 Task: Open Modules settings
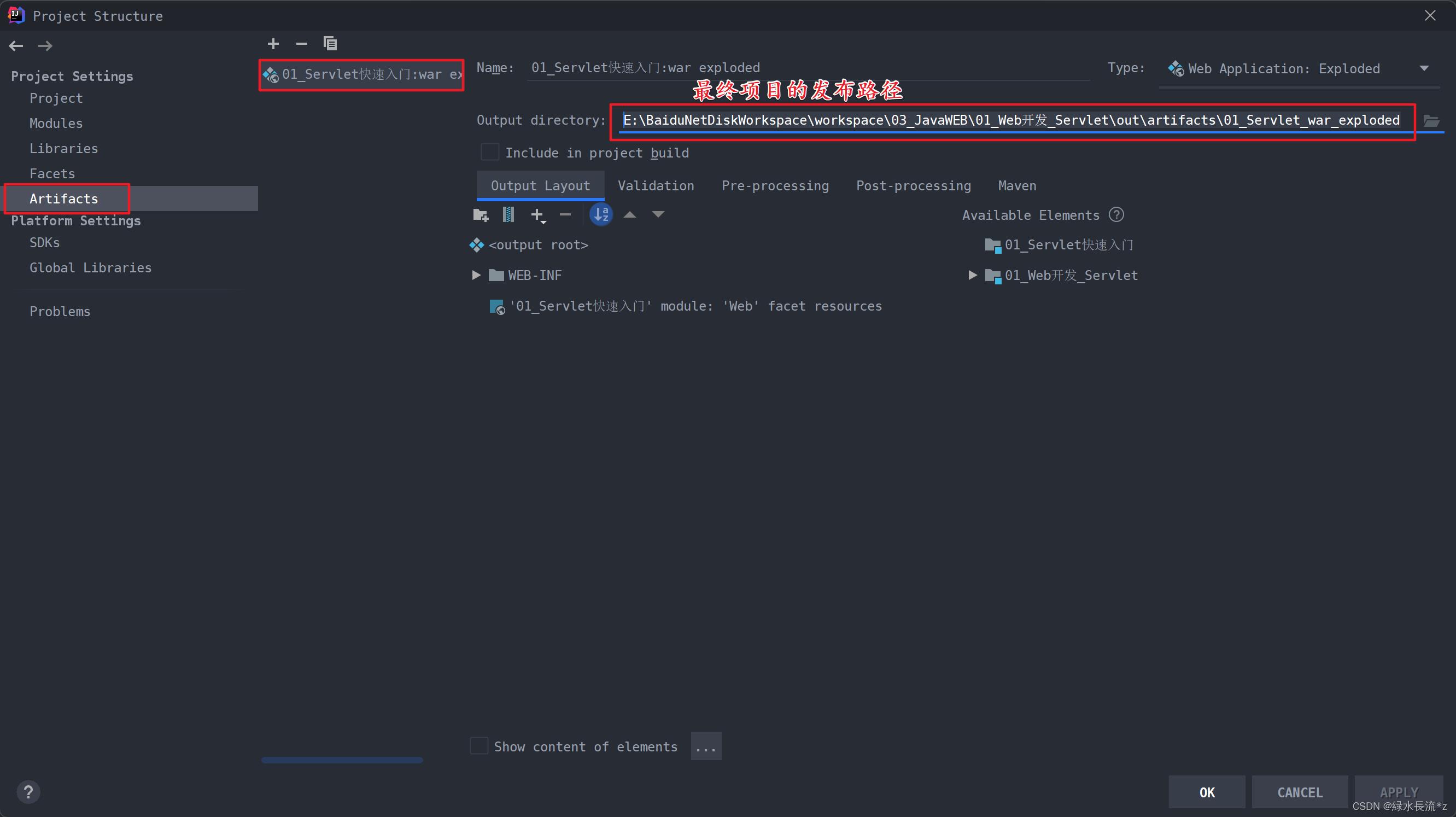tap(56, 123)
